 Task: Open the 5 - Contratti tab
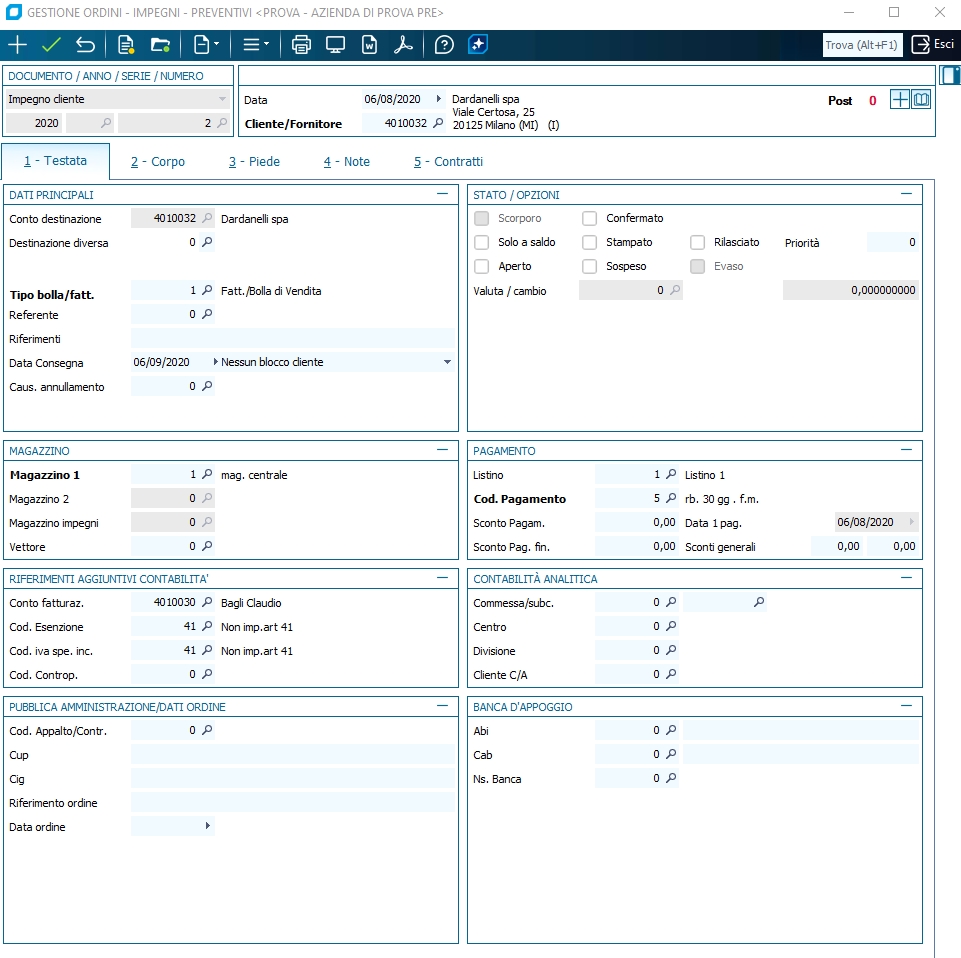pyautogui.click(x=448, y=161)
